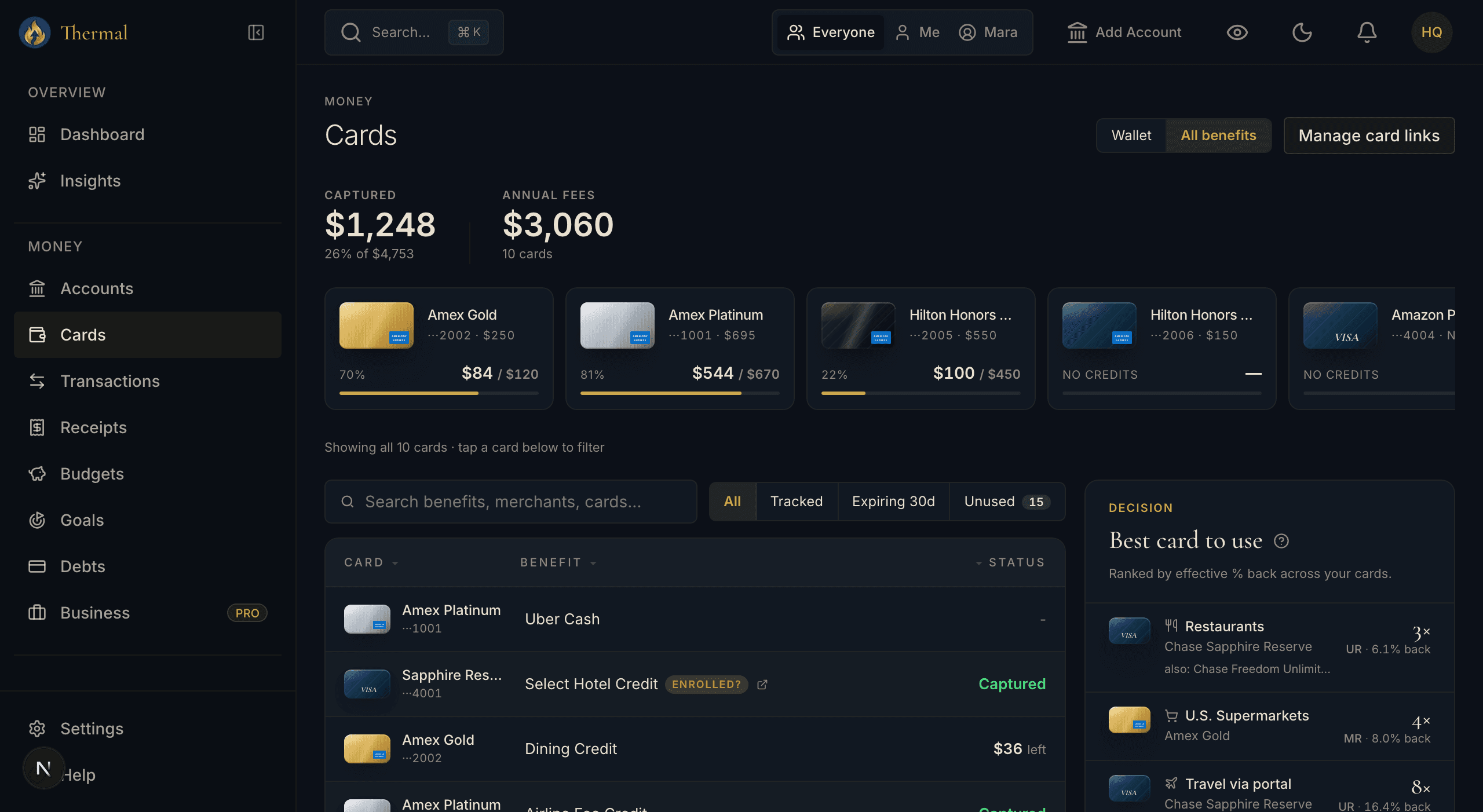Toggle privacy eye icon in header
This screenshot has height=812, width=1483.
1237,32
